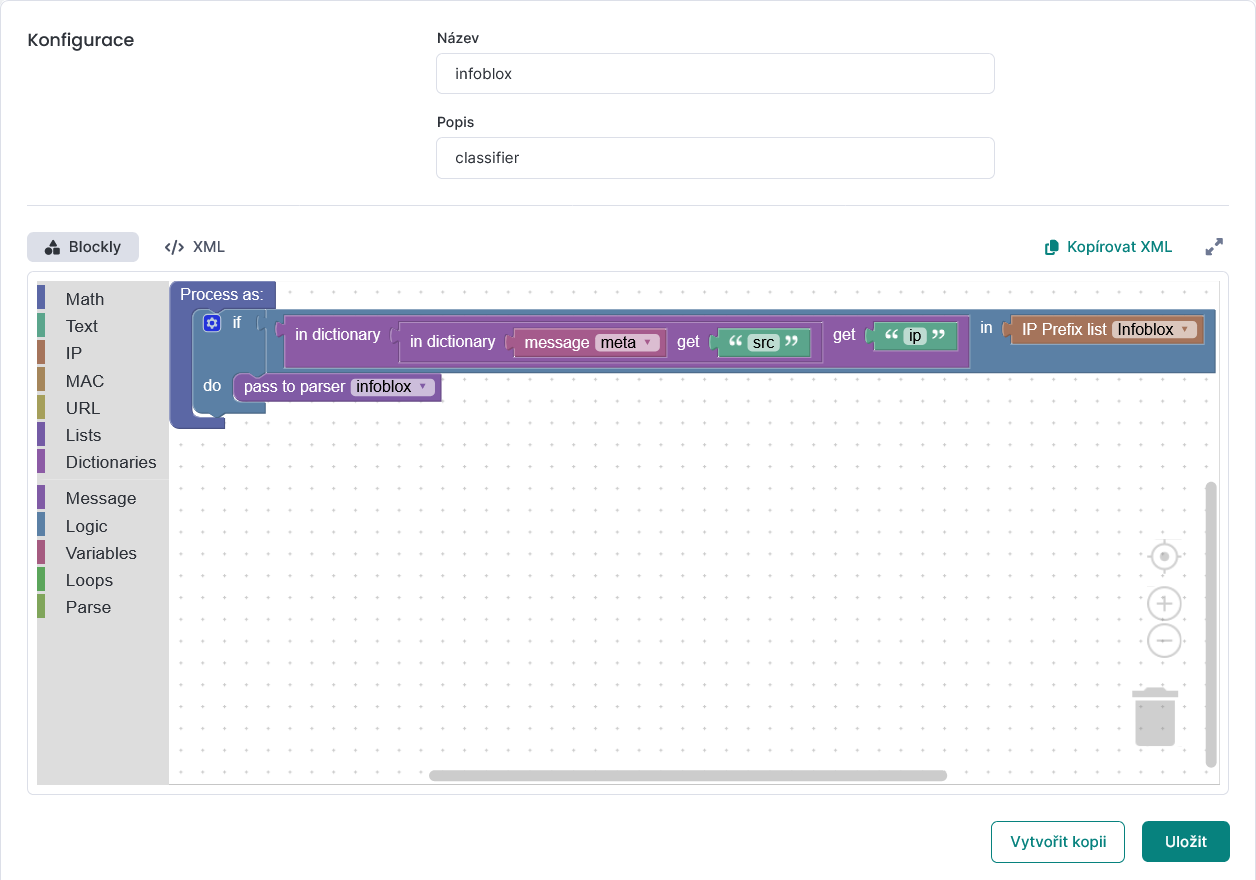
Task: Open the IP Prefix list Infoblox dropdown
Action: (1155, 329)
